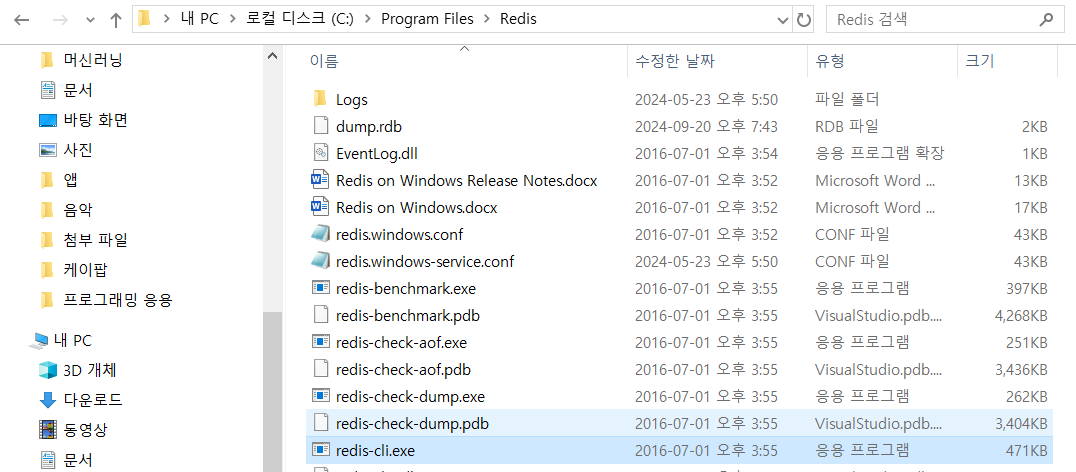
Task: Click the Redis breadcrumb
Action: [x=518, y=19]
